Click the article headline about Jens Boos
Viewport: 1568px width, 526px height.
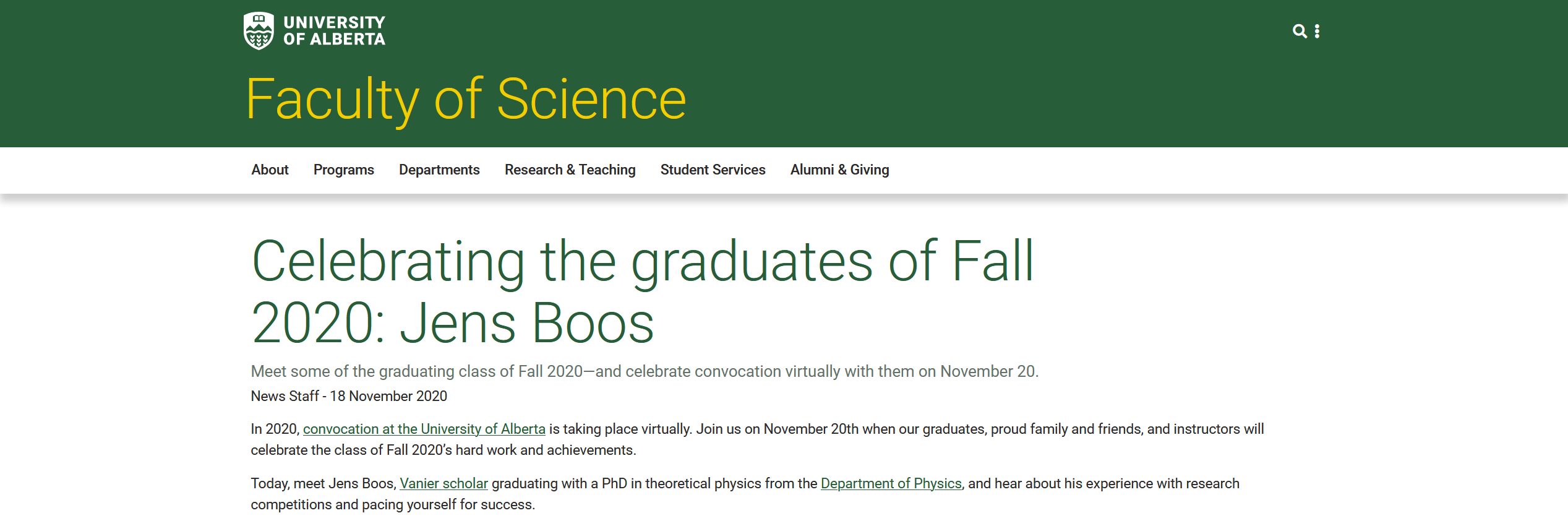point(641,291)
